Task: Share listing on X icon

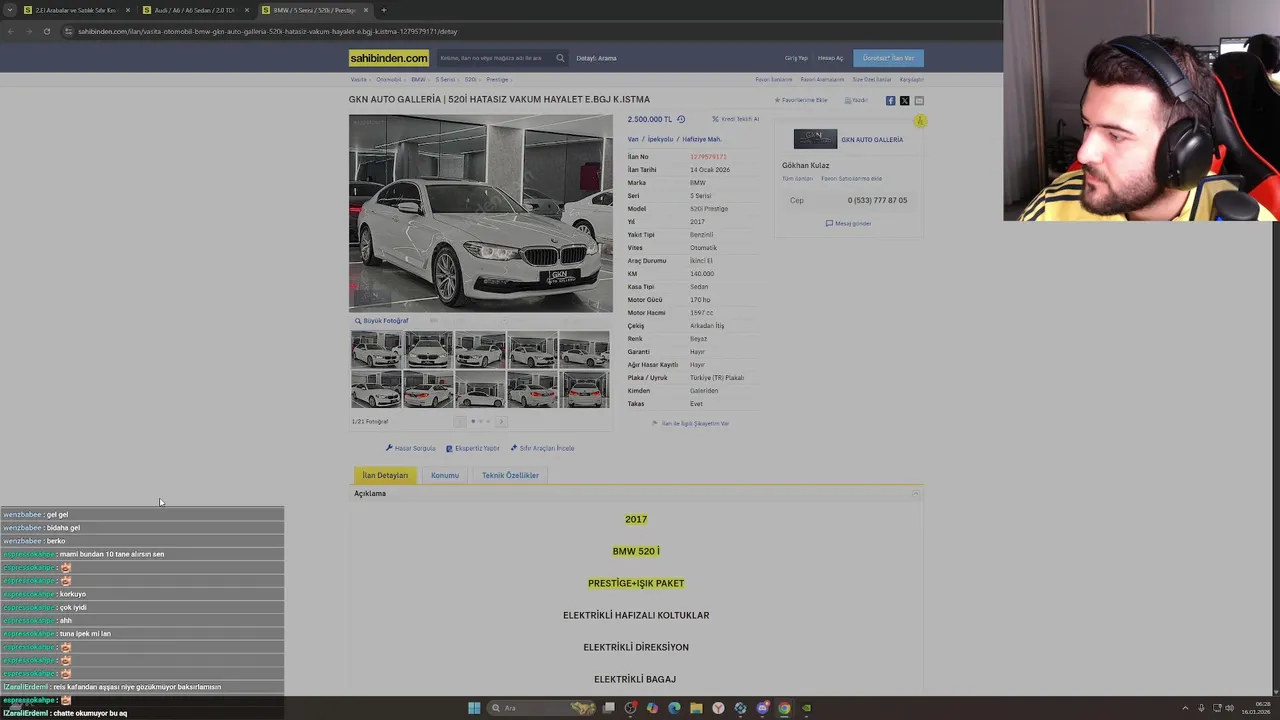Action: point(904,100)
